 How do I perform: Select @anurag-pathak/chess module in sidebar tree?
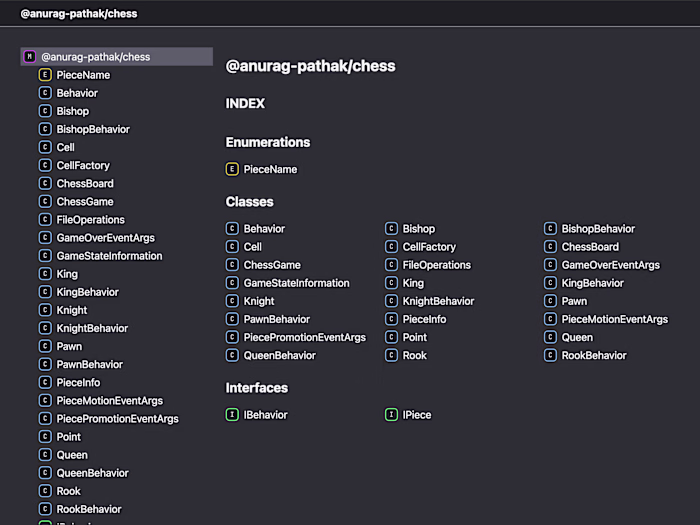[117, 57]
